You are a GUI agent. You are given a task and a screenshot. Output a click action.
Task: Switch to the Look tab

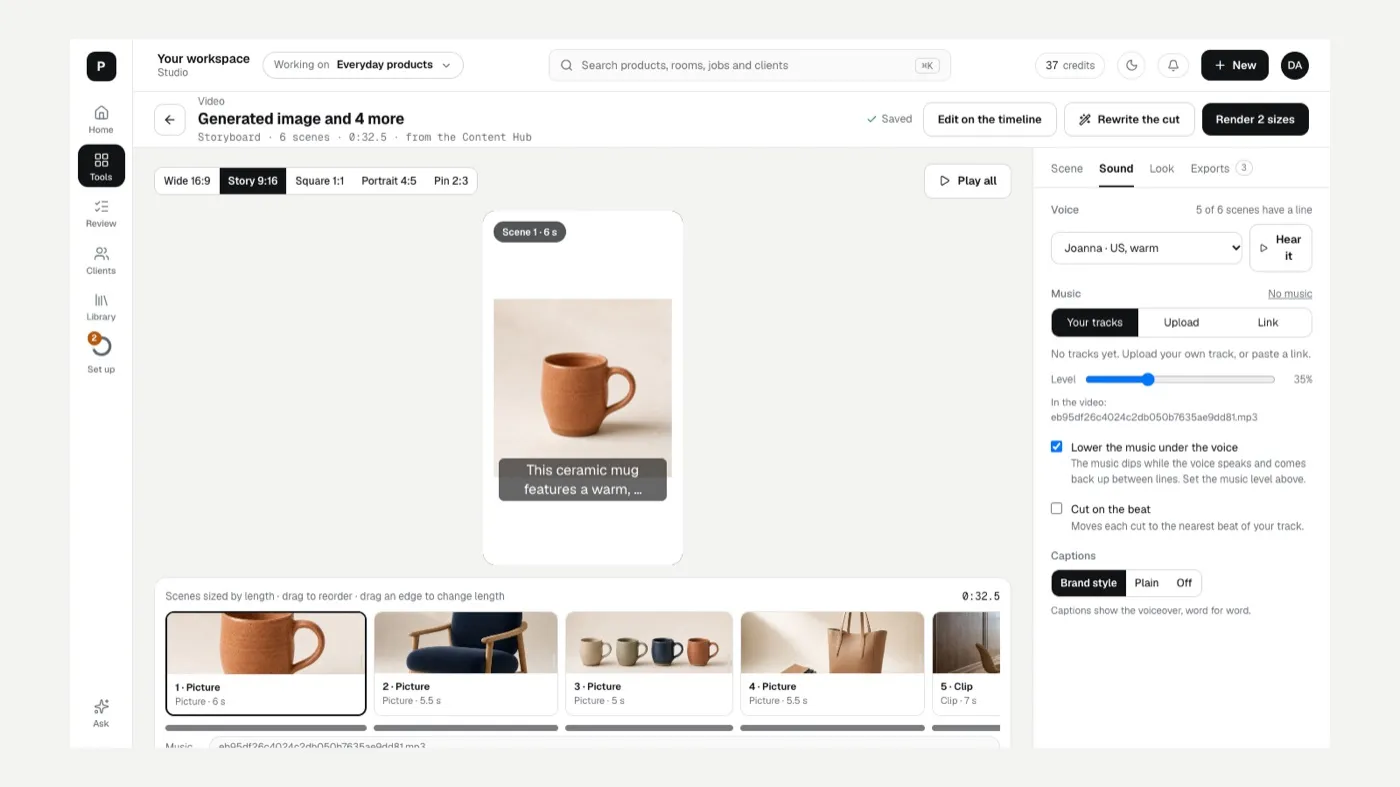pos(1162,168)
